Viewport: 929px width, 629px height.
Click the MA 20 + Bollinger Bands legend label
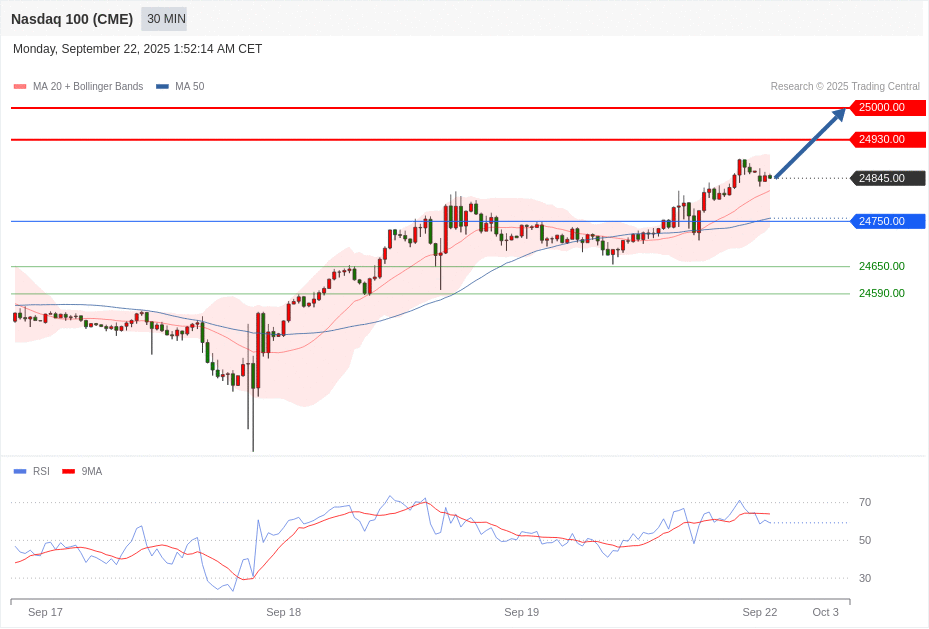(88, 86)
